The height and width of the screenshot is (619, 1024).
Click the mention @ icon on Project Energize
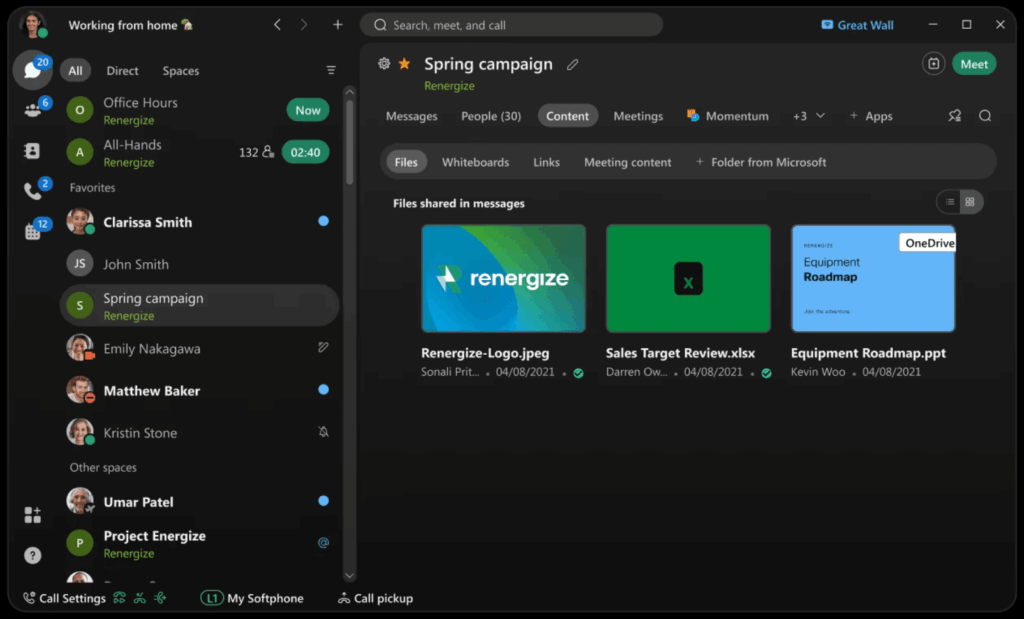pos(323,543)
